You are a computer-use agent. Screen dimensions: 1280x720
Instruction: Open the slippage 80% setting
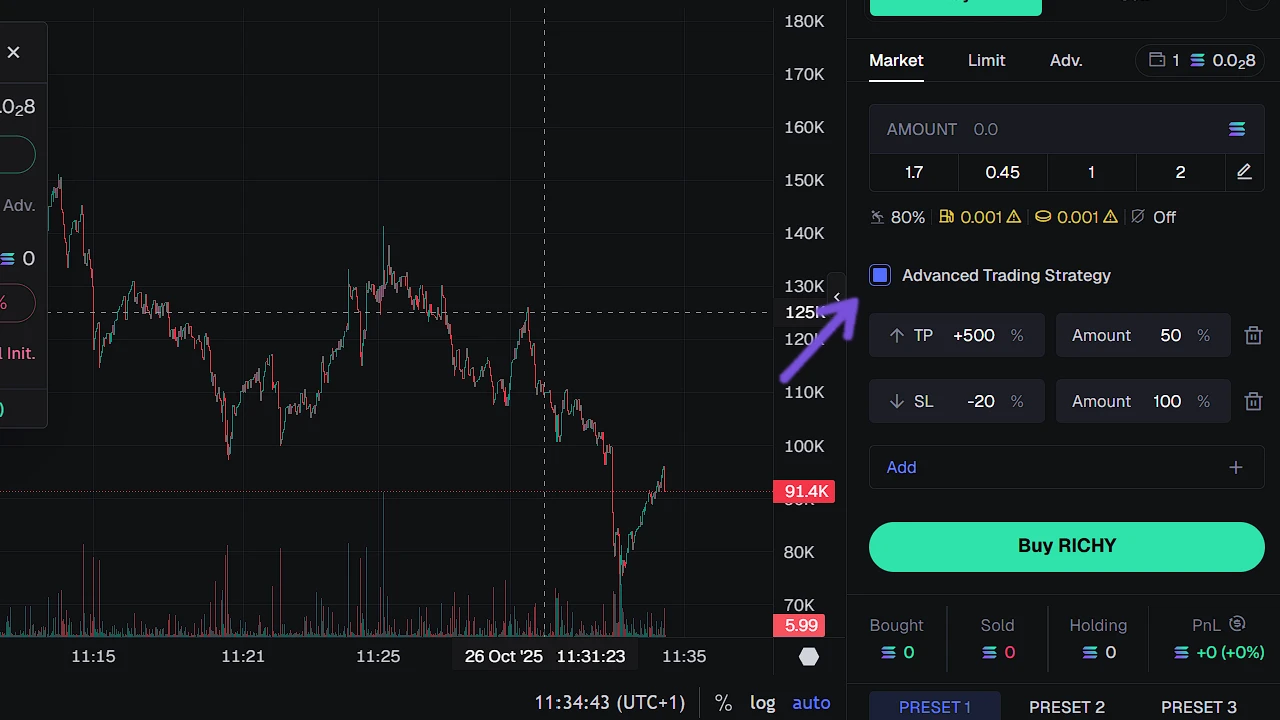pos(897,217)
